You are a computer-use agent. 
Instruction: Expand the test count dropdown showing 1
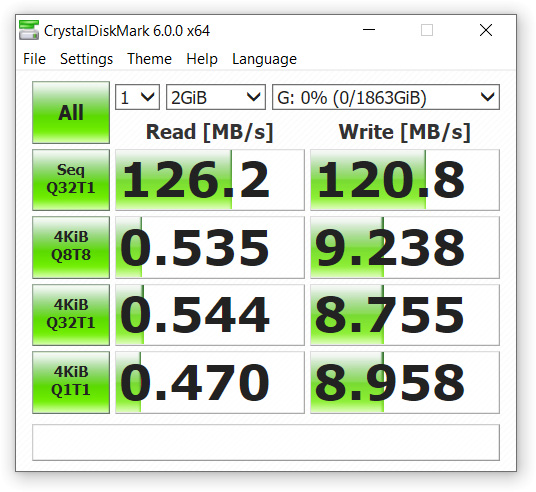point(137,97)
